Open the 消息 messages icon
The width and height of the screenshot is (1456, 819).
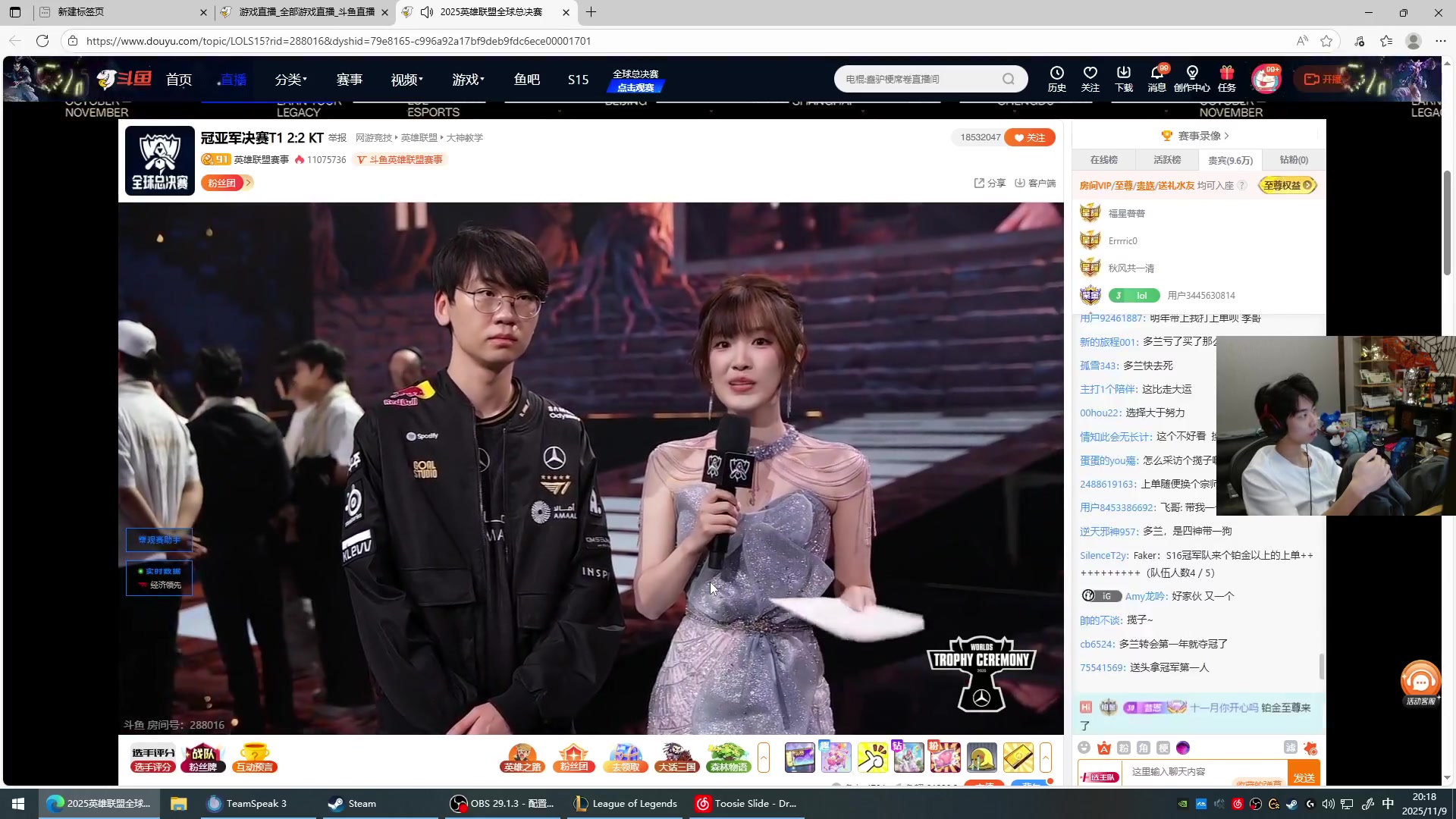tap(1157, 78)
